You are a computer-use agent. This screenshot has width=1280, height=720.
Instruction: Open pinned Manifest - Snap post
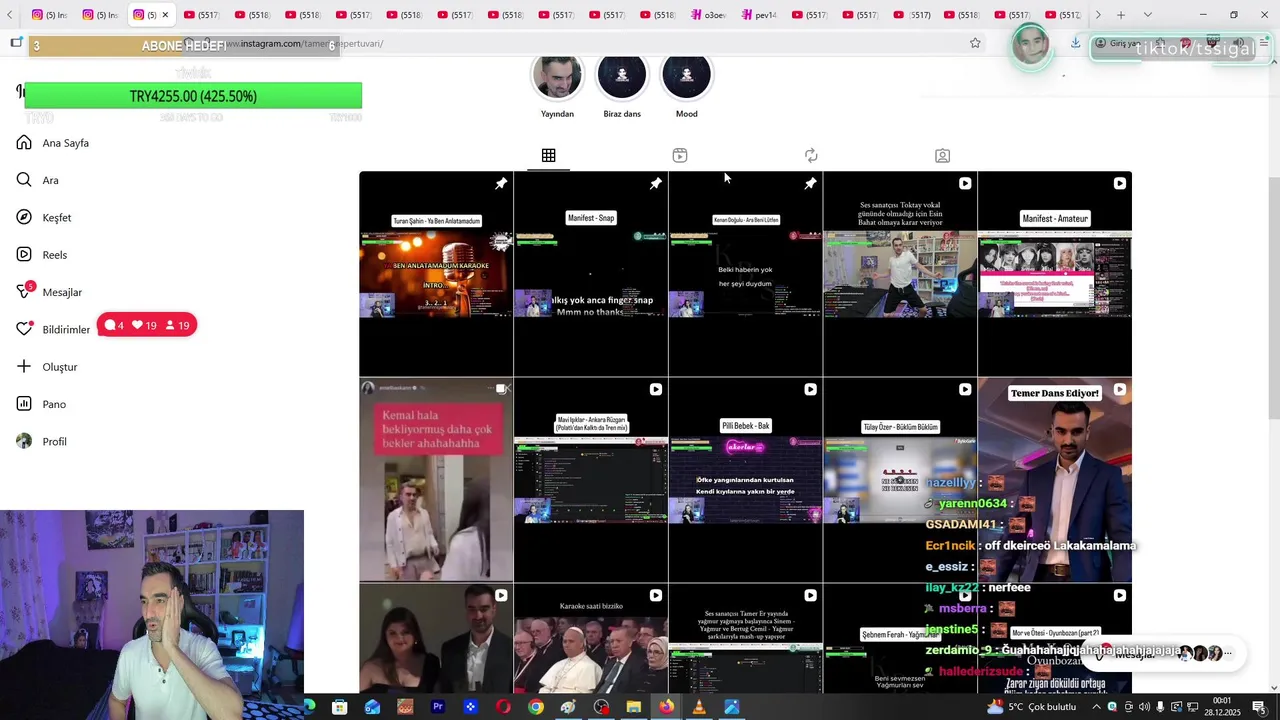coord(591,274)
